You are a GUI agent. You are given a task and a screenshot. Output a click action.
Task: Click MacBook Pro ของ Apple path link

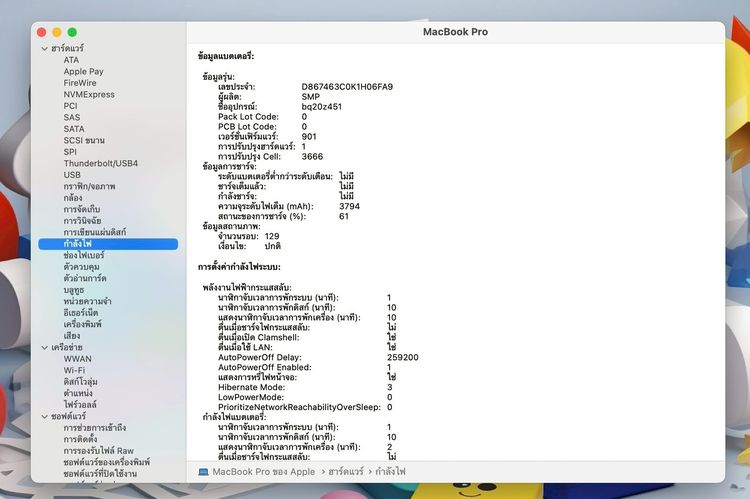coord(264,472)
